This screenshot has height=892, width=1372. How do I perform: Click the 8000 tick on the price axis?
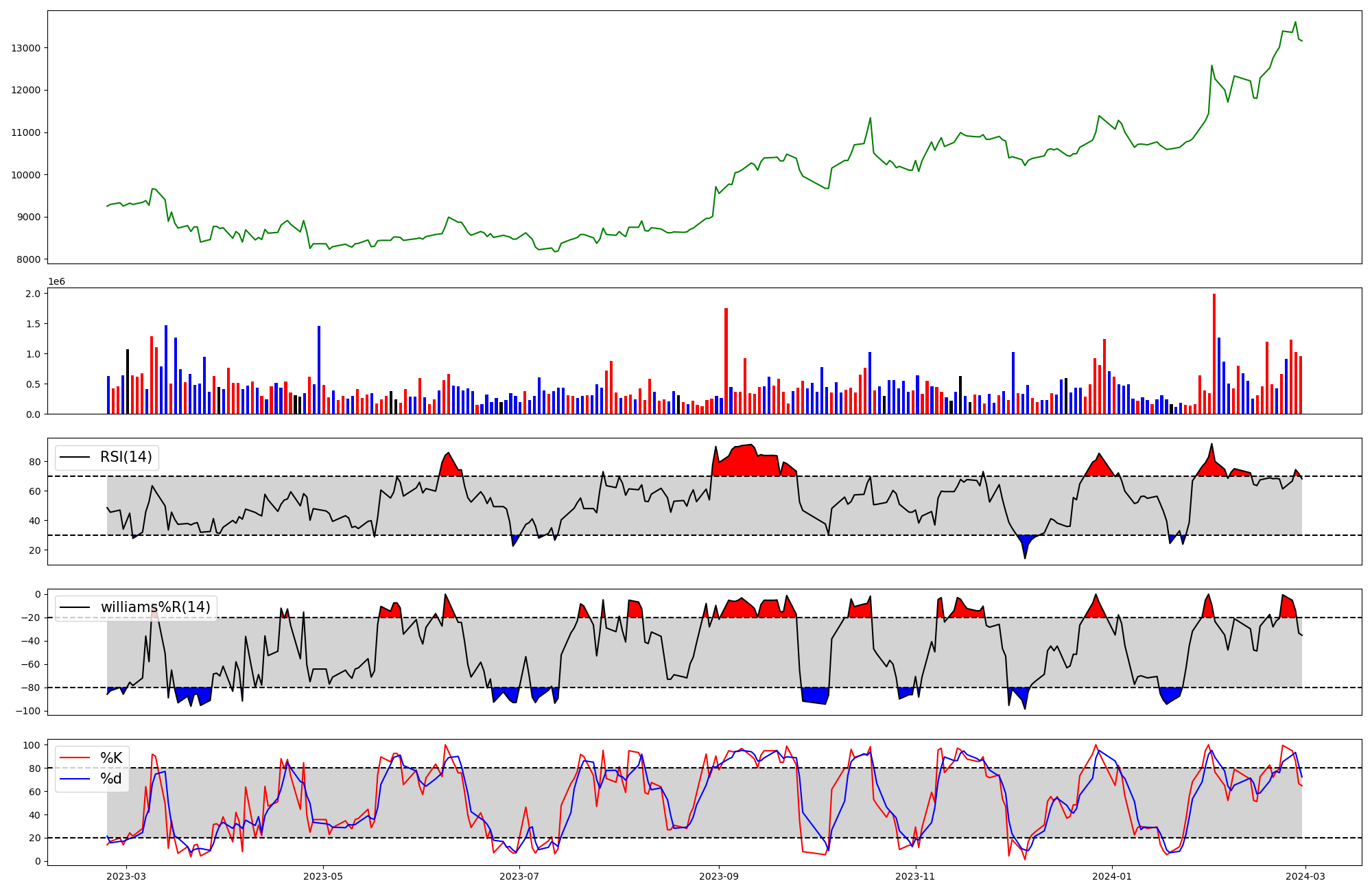[29, 259]
